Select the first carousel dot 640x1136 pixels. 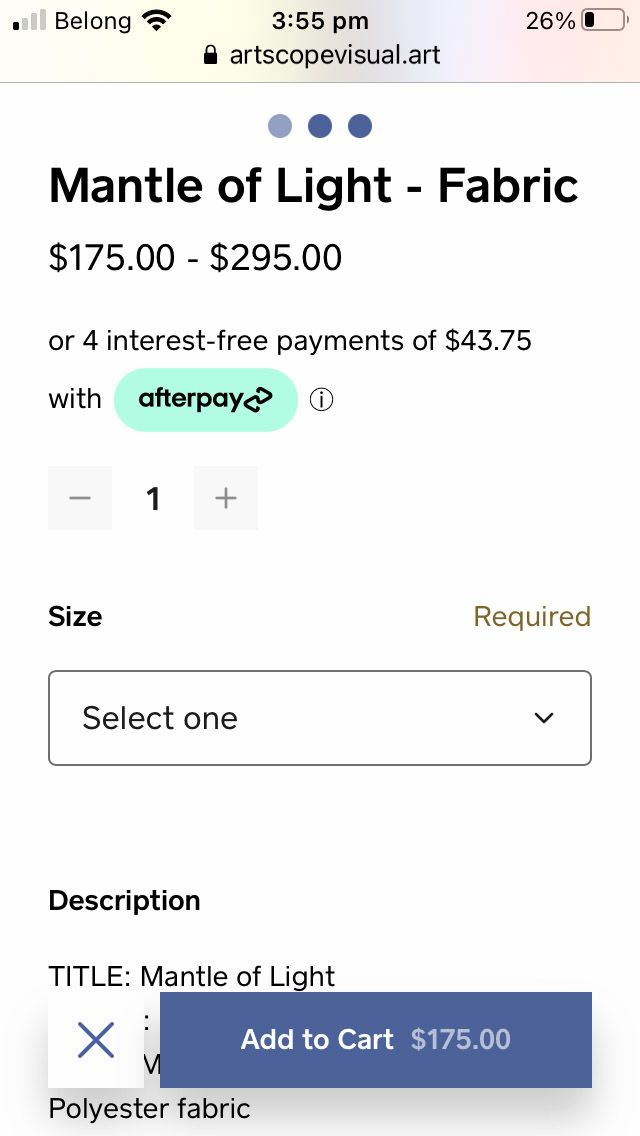pyautogui.click(x=281, y=125)
